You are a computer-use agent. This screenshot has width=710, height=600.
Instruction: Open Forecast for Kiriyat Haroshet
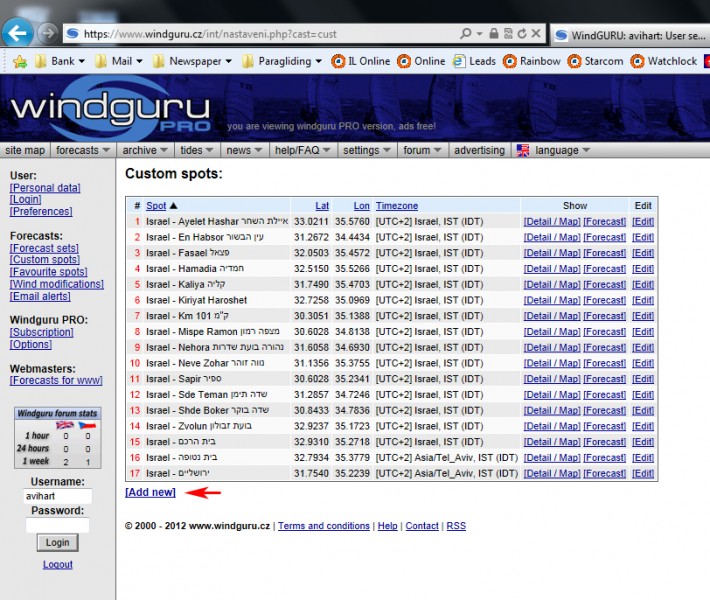point(604,300)
